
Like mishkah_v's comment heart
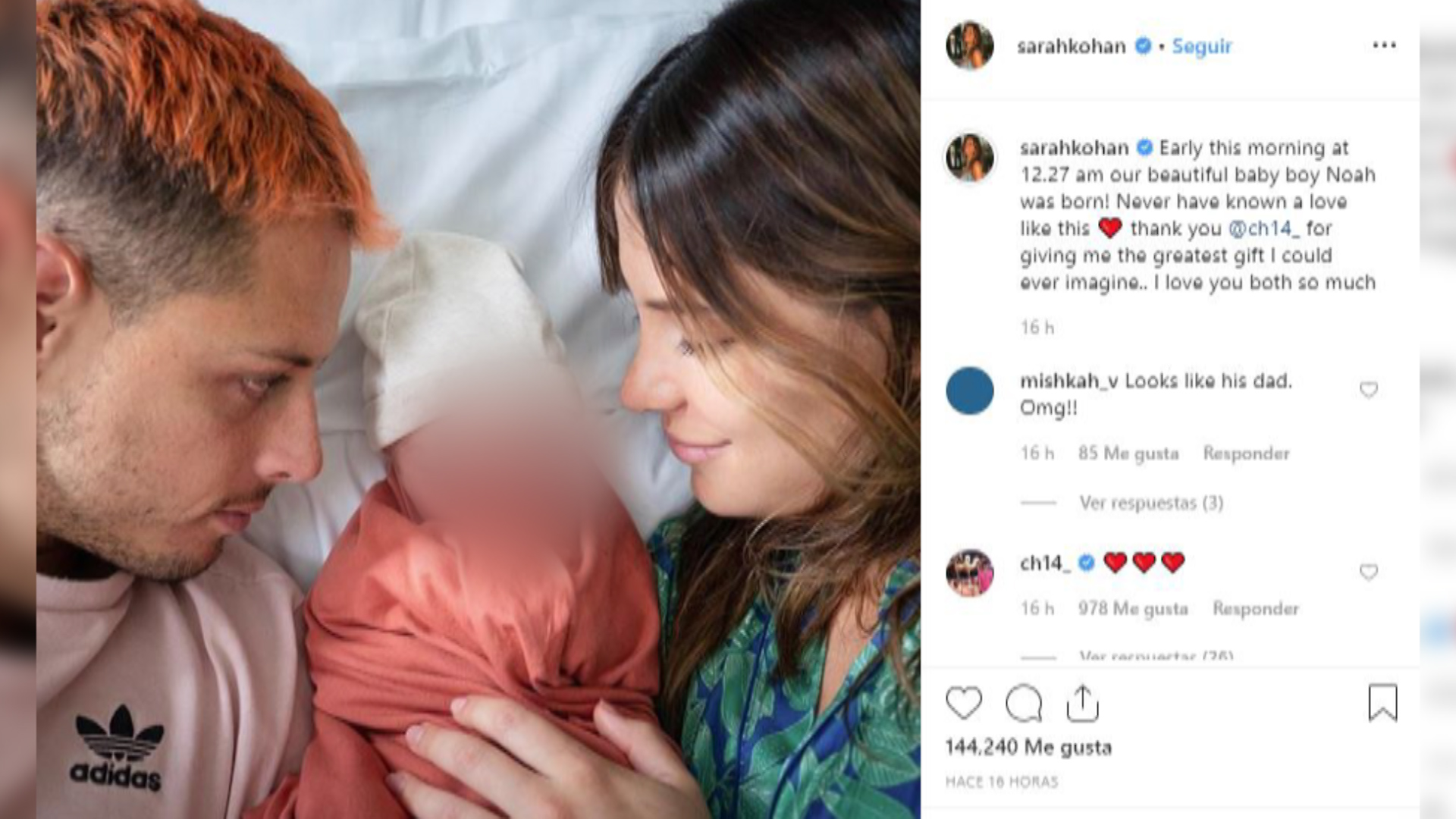[1368, 390]
